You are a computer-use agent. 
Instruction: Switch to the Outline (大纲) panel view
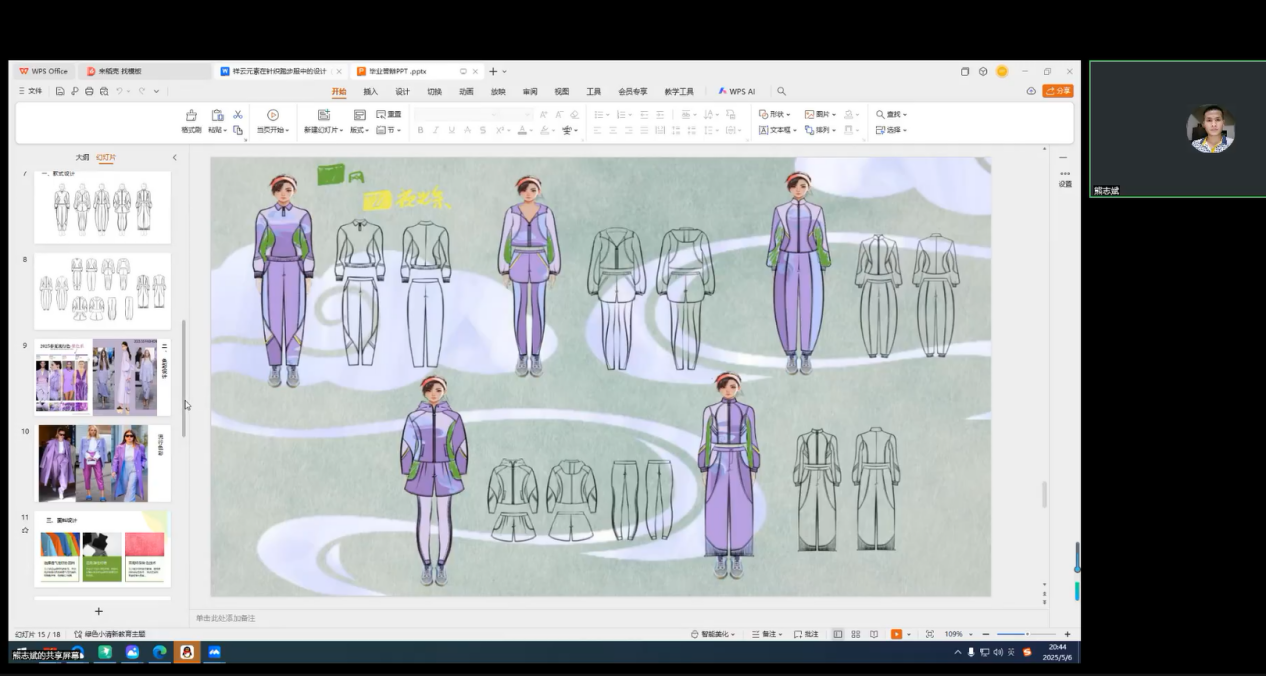(82, 157)
